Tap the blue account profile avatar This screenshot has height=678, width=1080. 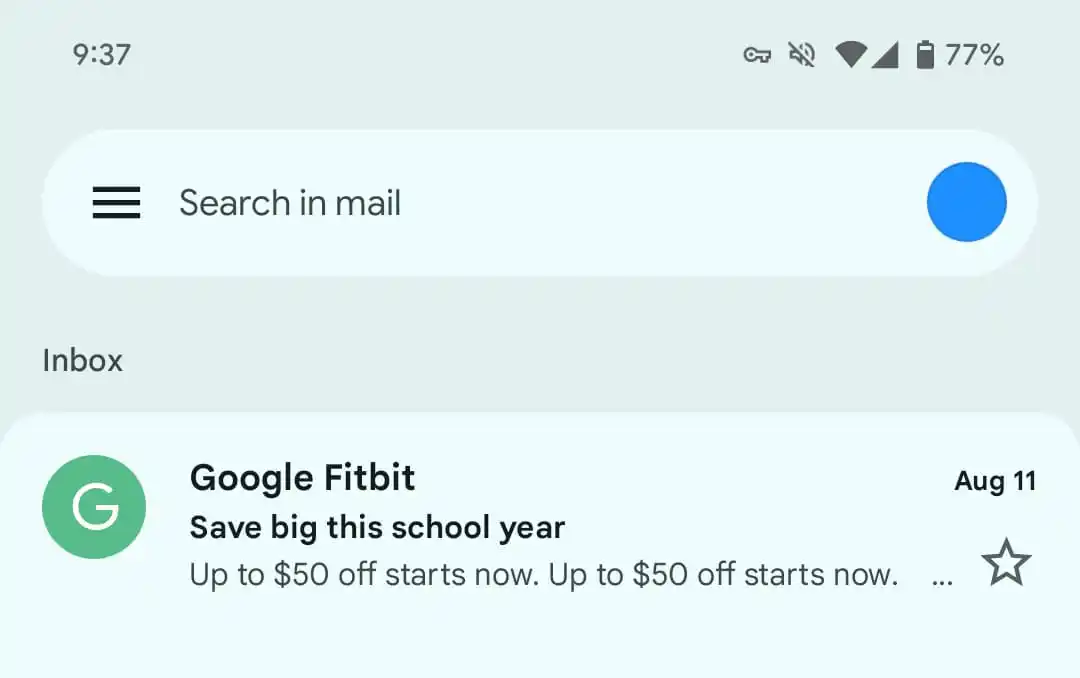click(966, 202)
